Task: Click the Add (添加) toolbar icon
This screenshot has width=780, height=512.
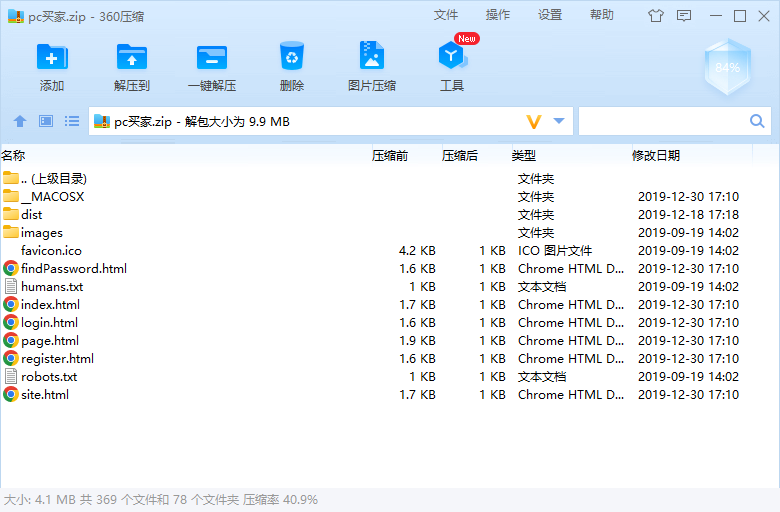Action: (x=52, y=58)
